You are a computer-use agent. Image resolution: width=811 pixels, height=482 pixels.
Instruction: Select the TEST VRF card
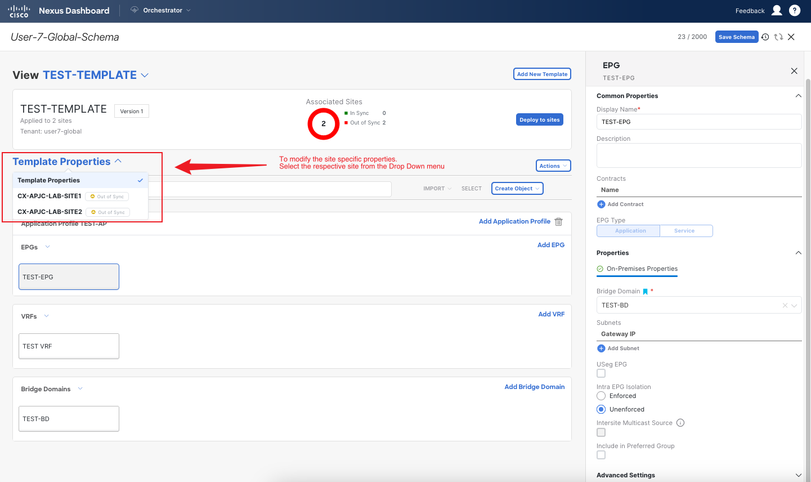click(69, 346)
